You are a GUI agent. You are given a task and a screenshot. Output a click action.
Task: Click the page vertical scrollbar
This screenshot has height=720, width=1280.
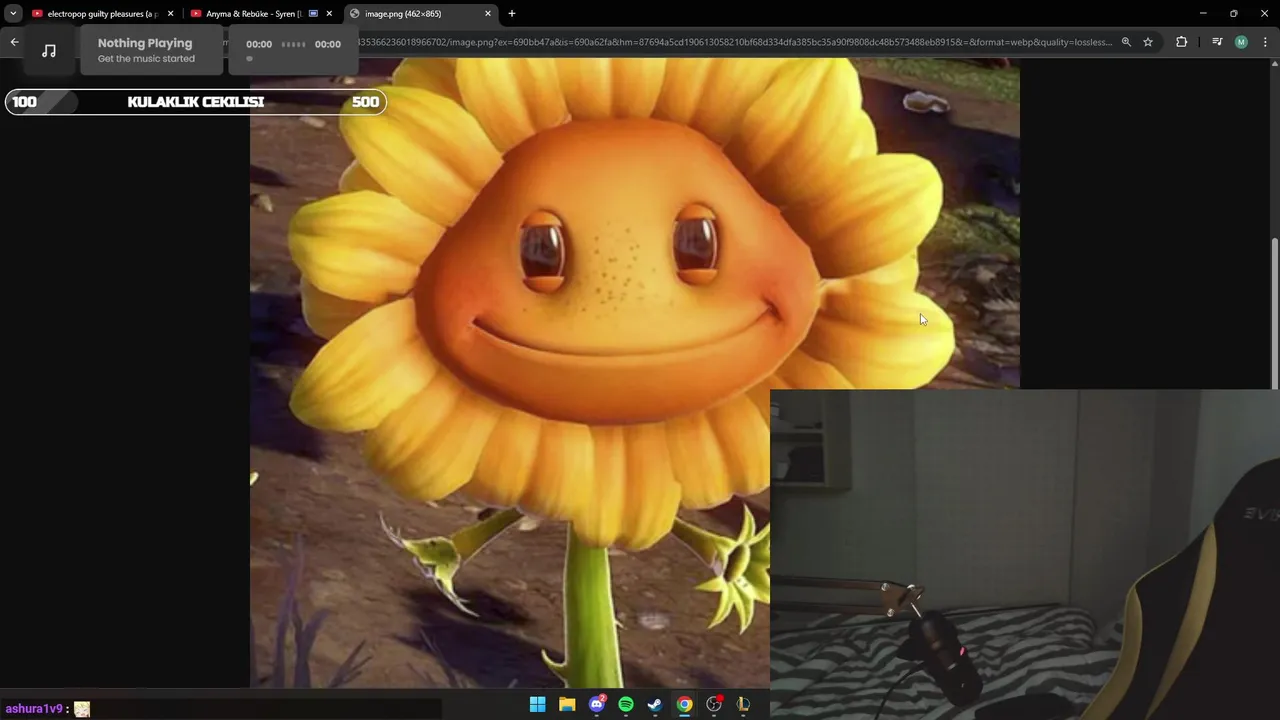(x=1274, y=312)
